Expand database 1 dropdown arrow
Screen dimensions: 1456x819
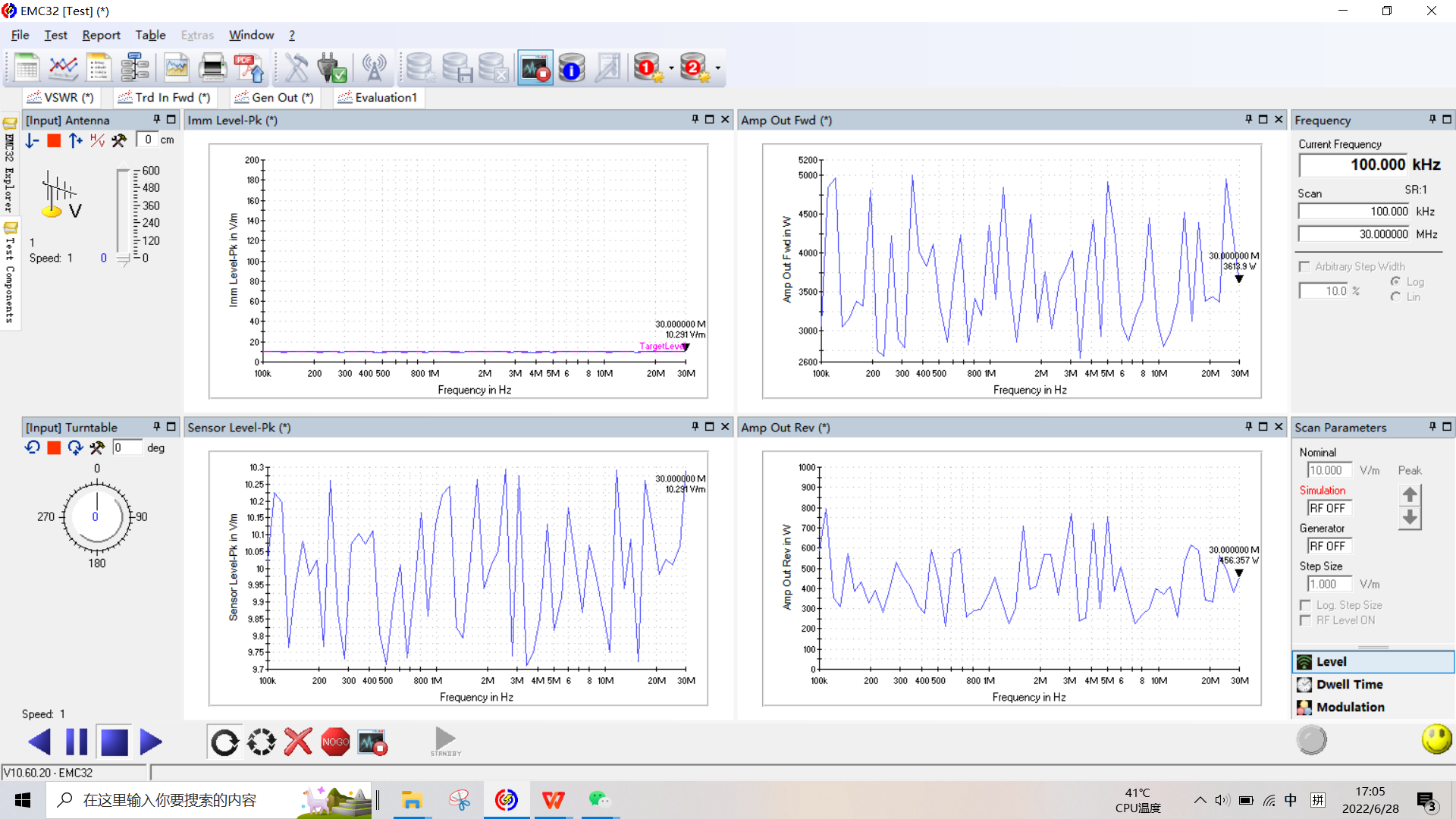point(671,68)
